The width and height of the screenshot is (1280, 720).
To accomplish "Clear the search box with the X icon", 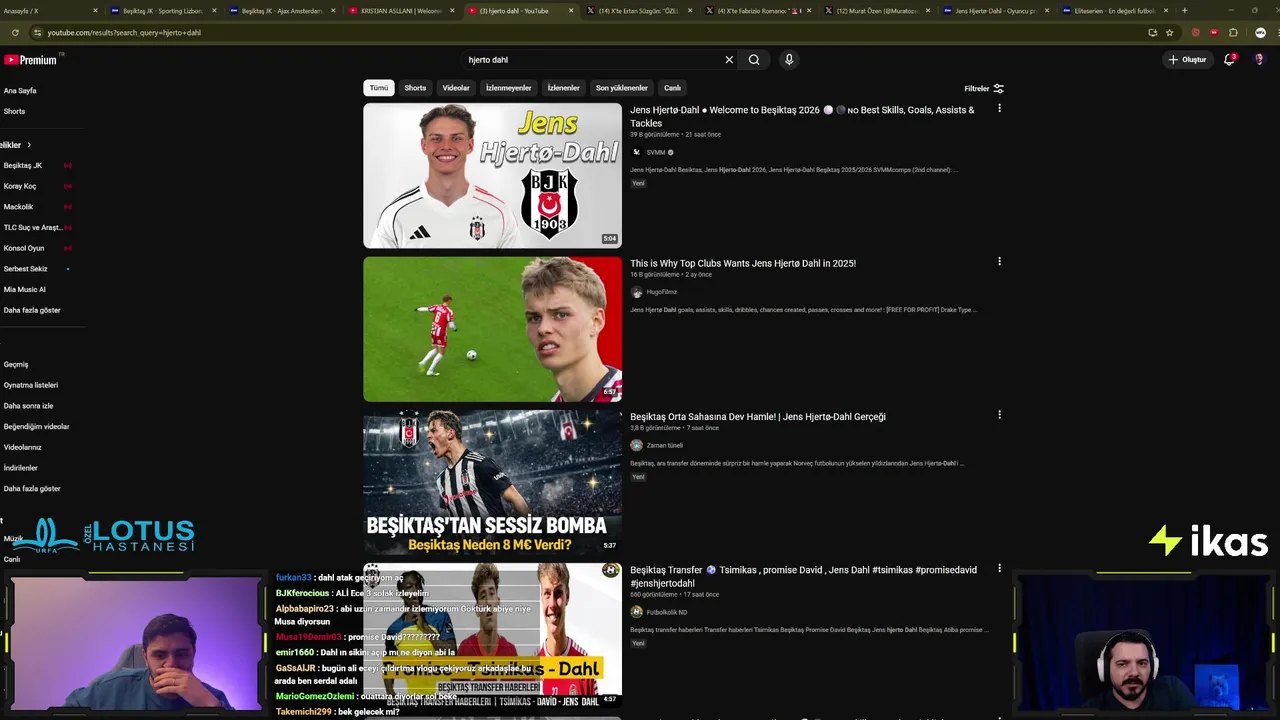I will [729, 60].
